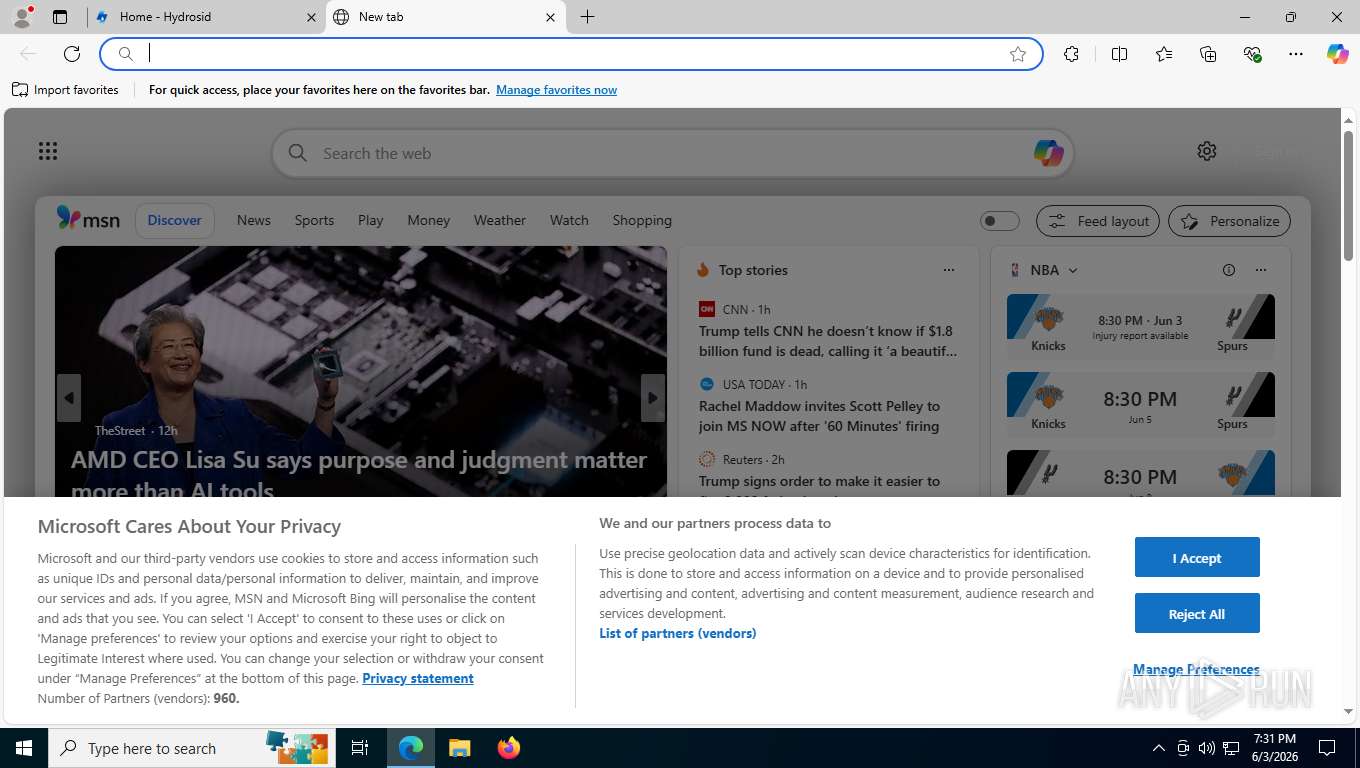Open Top stories more options ellipsis

coord(949,270)
